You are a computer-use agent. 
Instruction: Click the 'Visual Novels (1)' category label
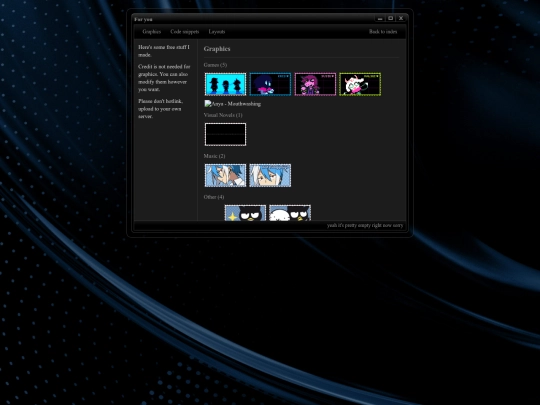[223, 115]
